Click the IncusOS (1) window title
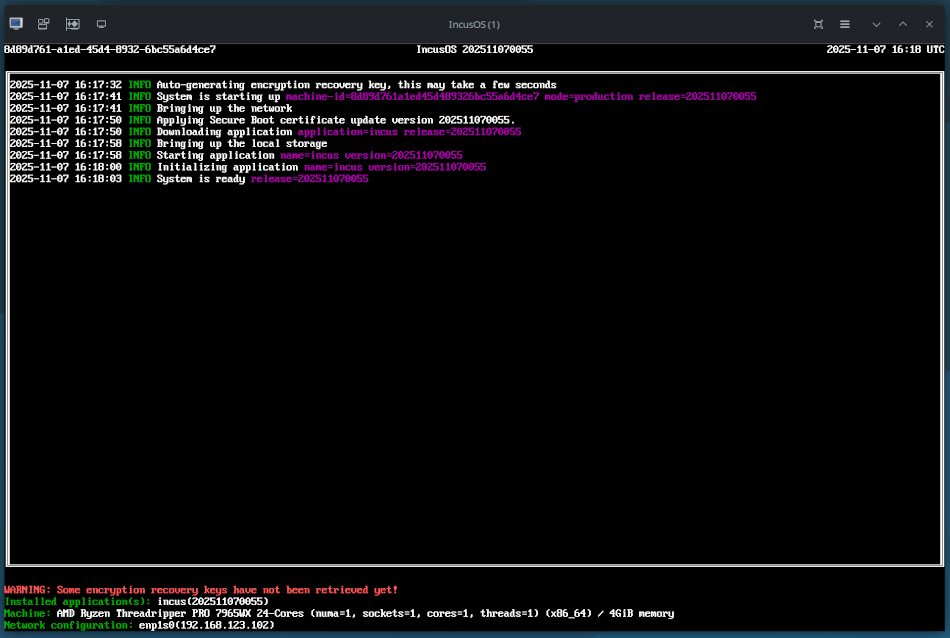The width and height of the screenshot is (950, 638). pyautogui.click(x=474, y=23)
